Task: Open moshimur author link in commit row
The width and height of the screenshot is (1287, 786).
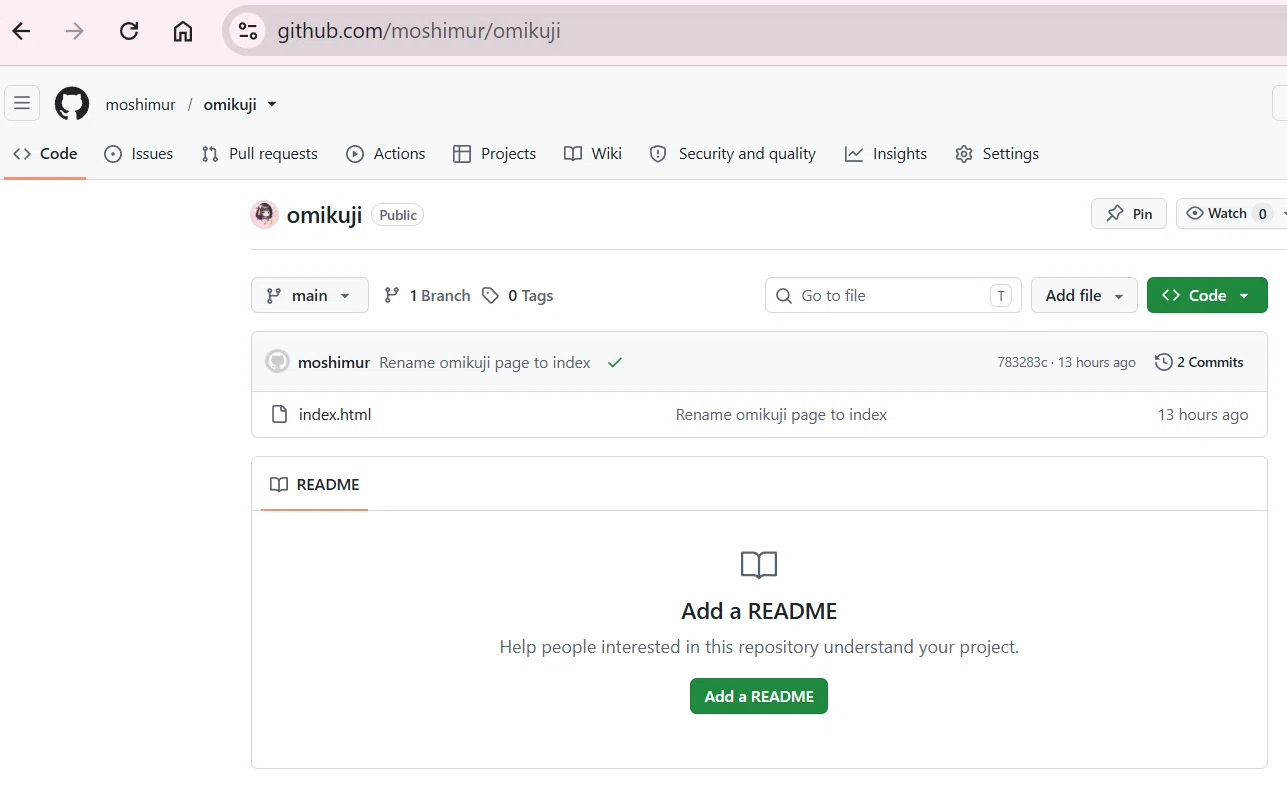Action: [334, 362]
